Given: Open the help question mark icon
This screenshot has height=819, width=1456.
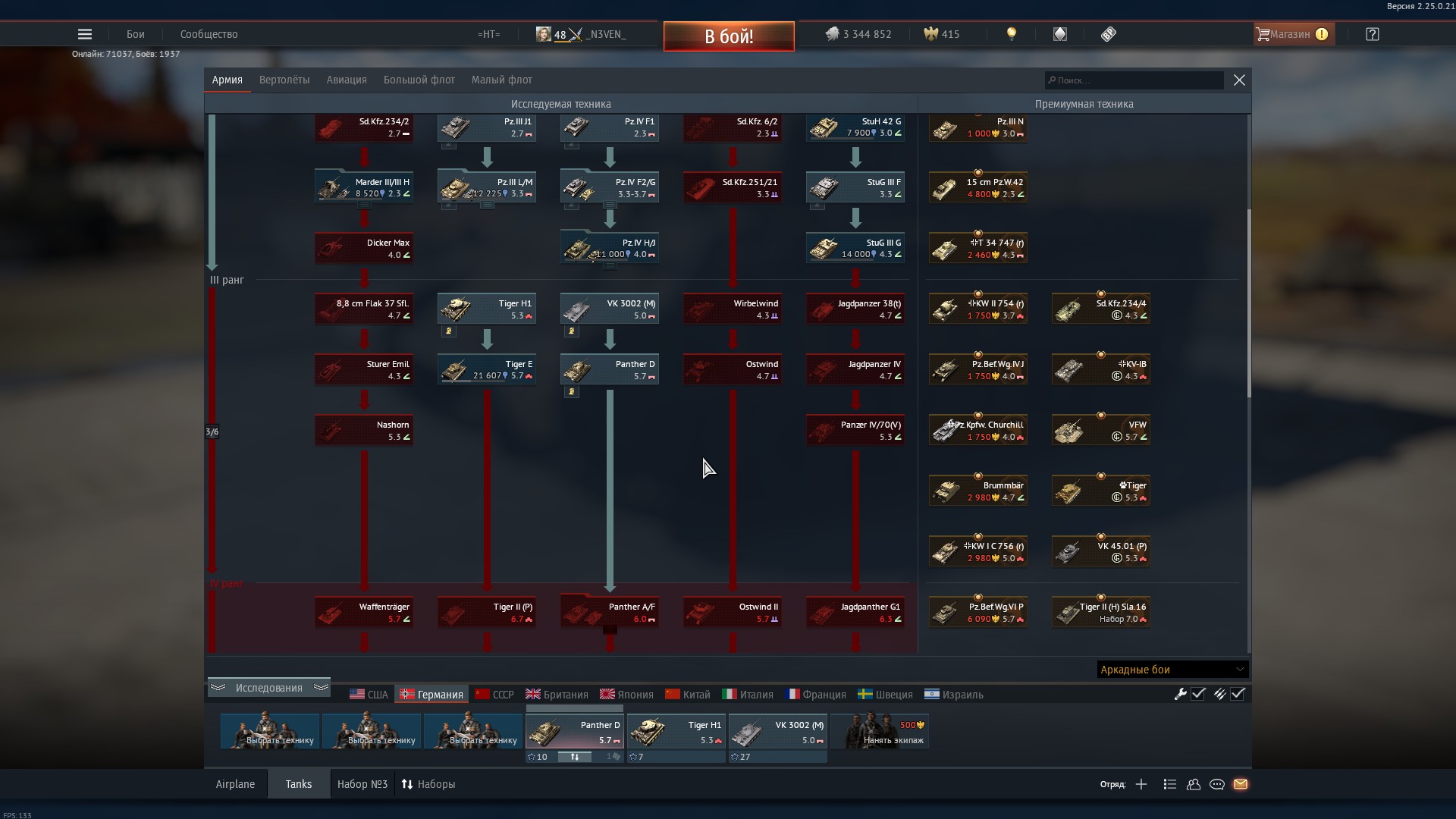Looking at the screenshot, I should [1373, 34].
